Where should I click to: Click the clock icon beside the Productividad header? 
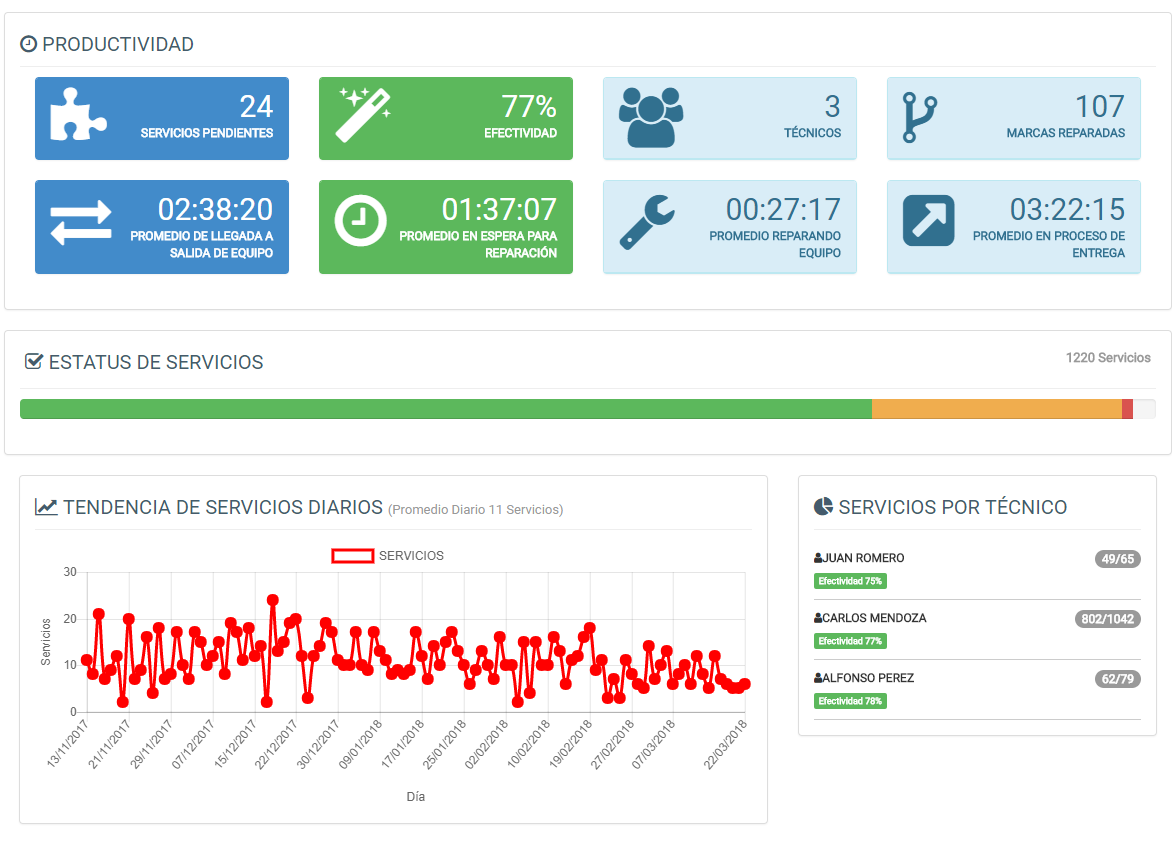[x=31, y=43]
